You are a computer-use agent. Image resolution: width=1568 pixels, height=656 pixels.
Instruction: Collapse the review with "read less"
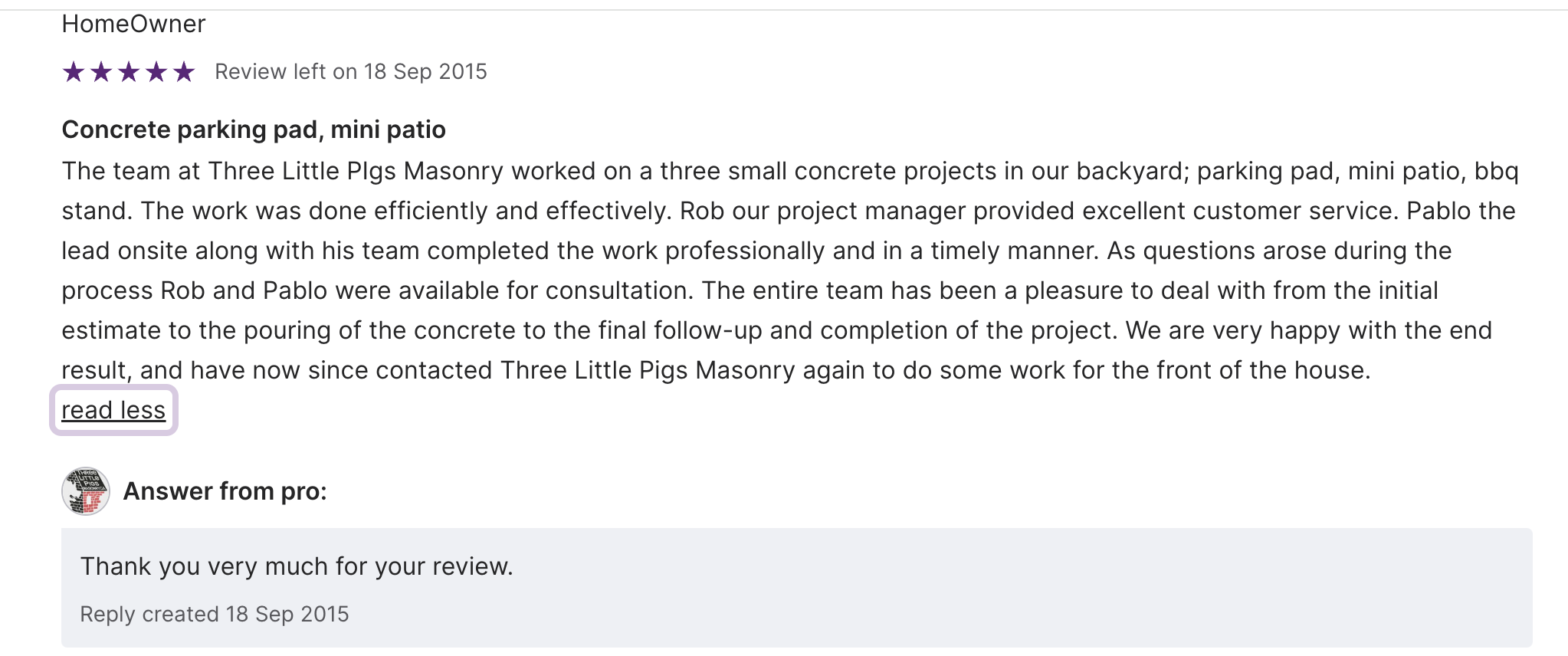click(x=113, y=411)
